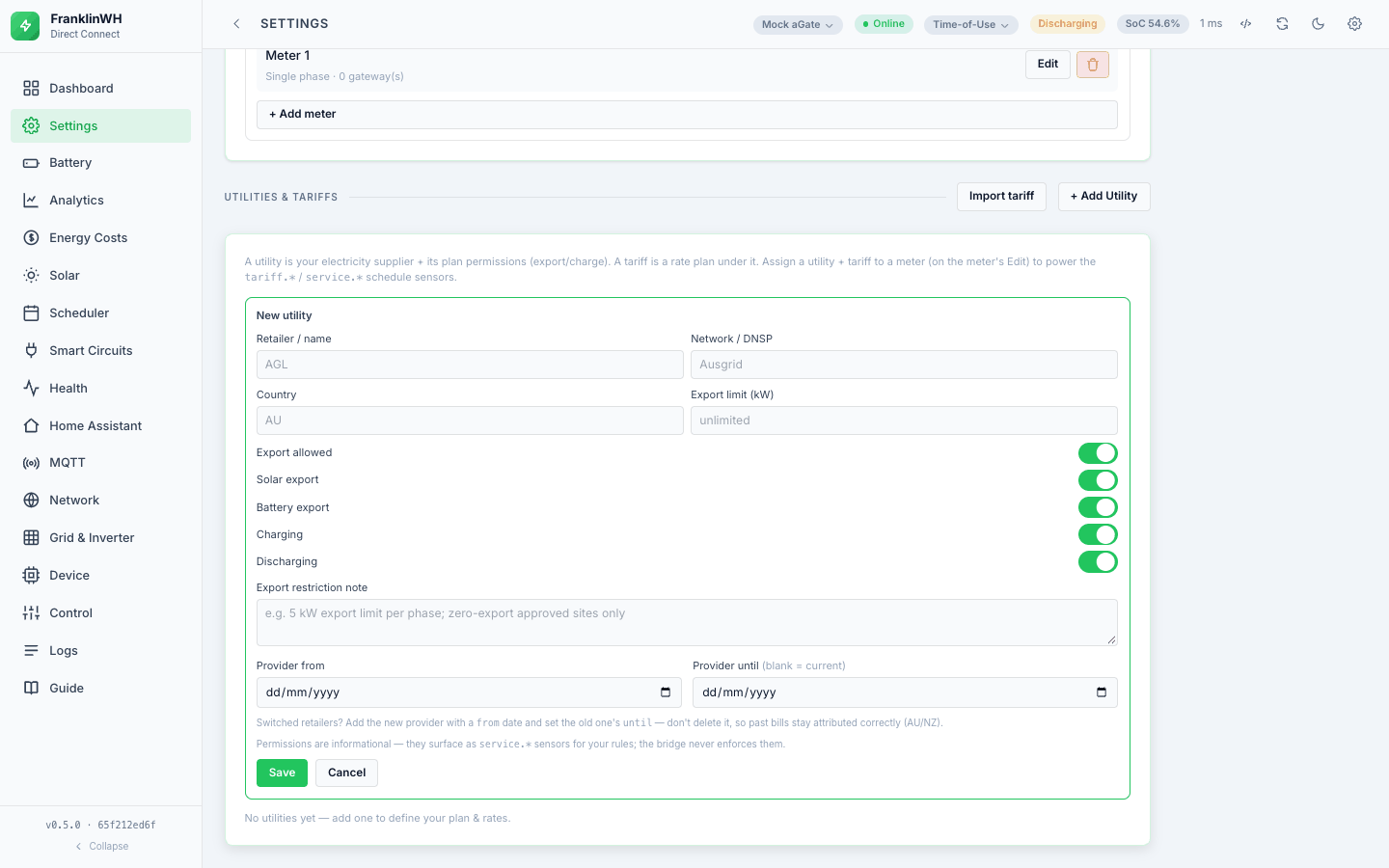Open the Provider until calendar picker icon

(x=1102, y=692)
